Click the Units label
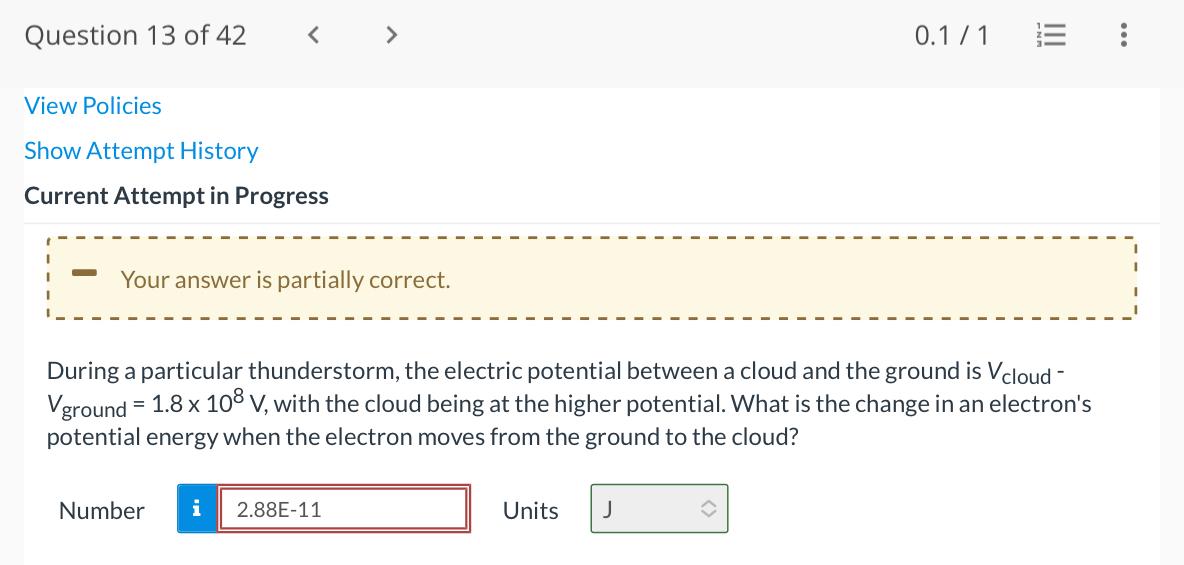 point(530,510)
